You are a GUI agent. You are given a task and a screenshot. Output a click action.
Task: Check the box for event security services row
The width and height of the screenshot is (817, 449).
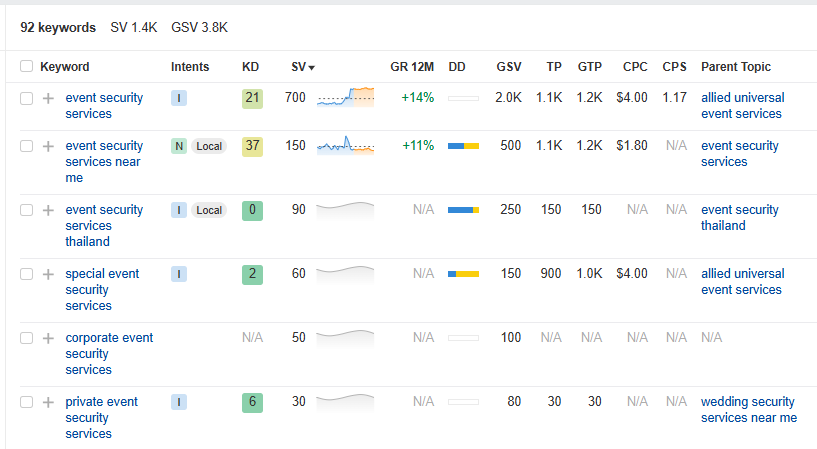pyautogui.click(x=26, y=98)
